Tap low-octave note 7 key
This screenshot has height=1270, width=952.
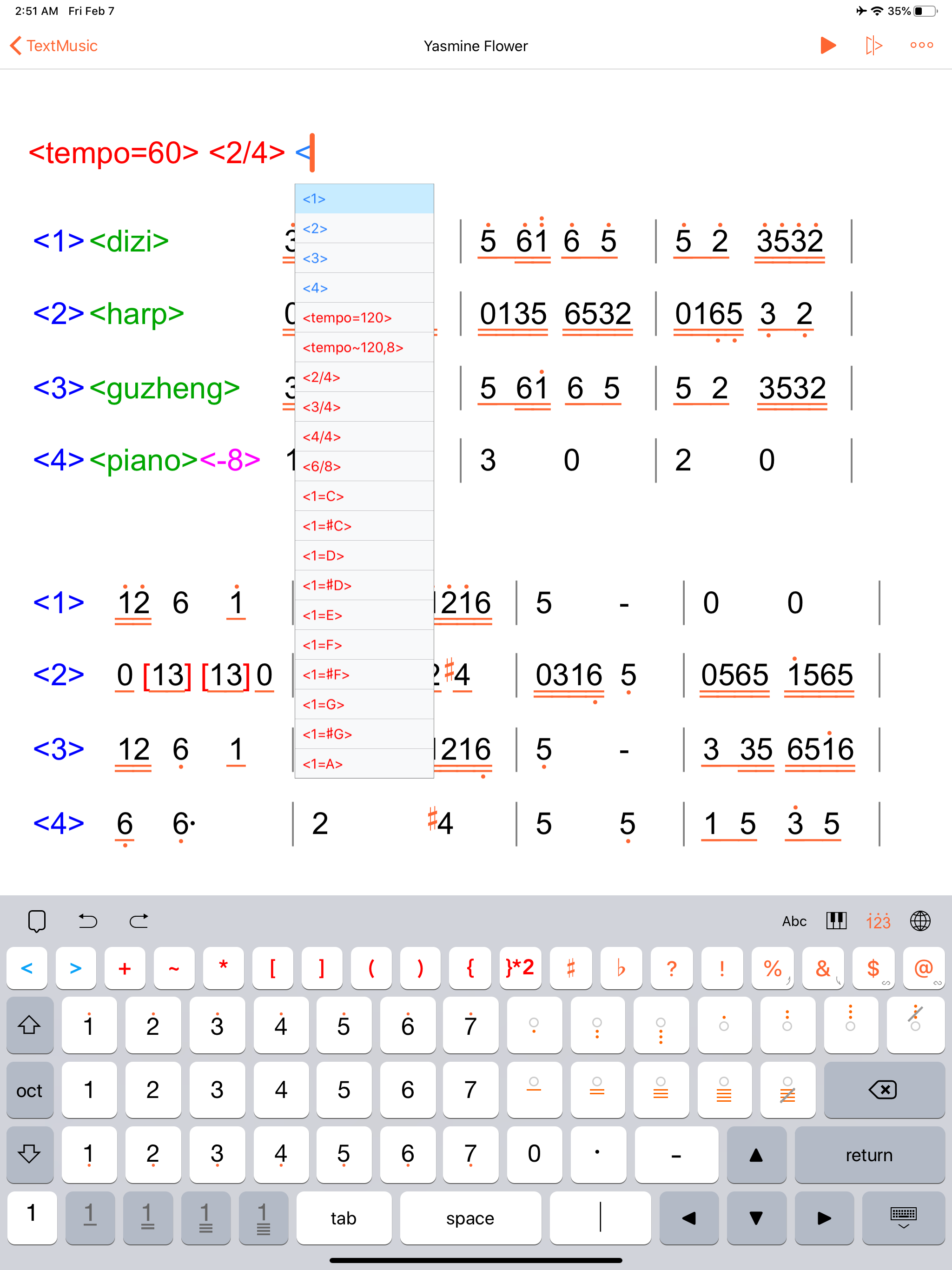[470, 1154]
